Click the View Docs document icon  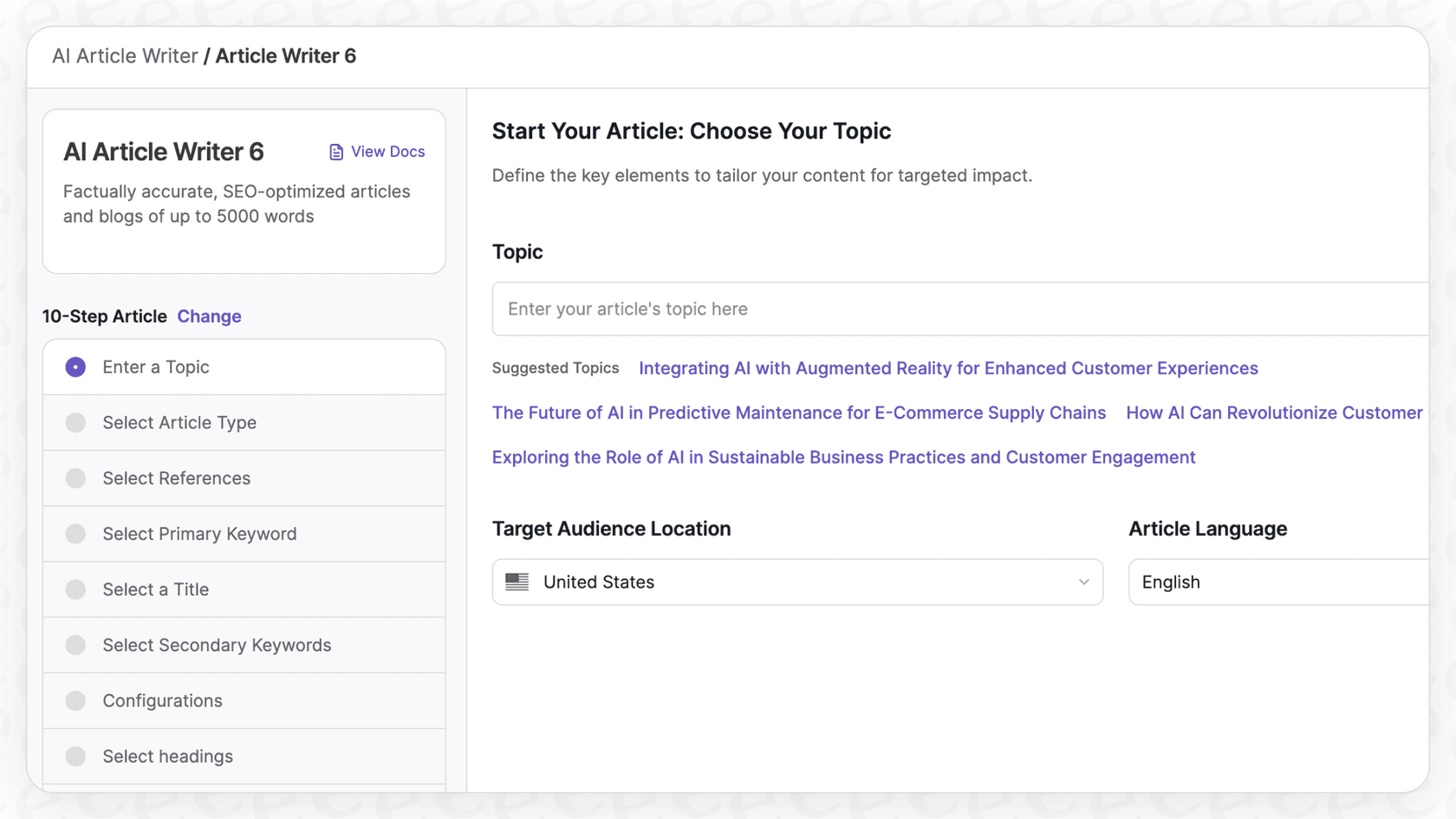click(335, 151)
